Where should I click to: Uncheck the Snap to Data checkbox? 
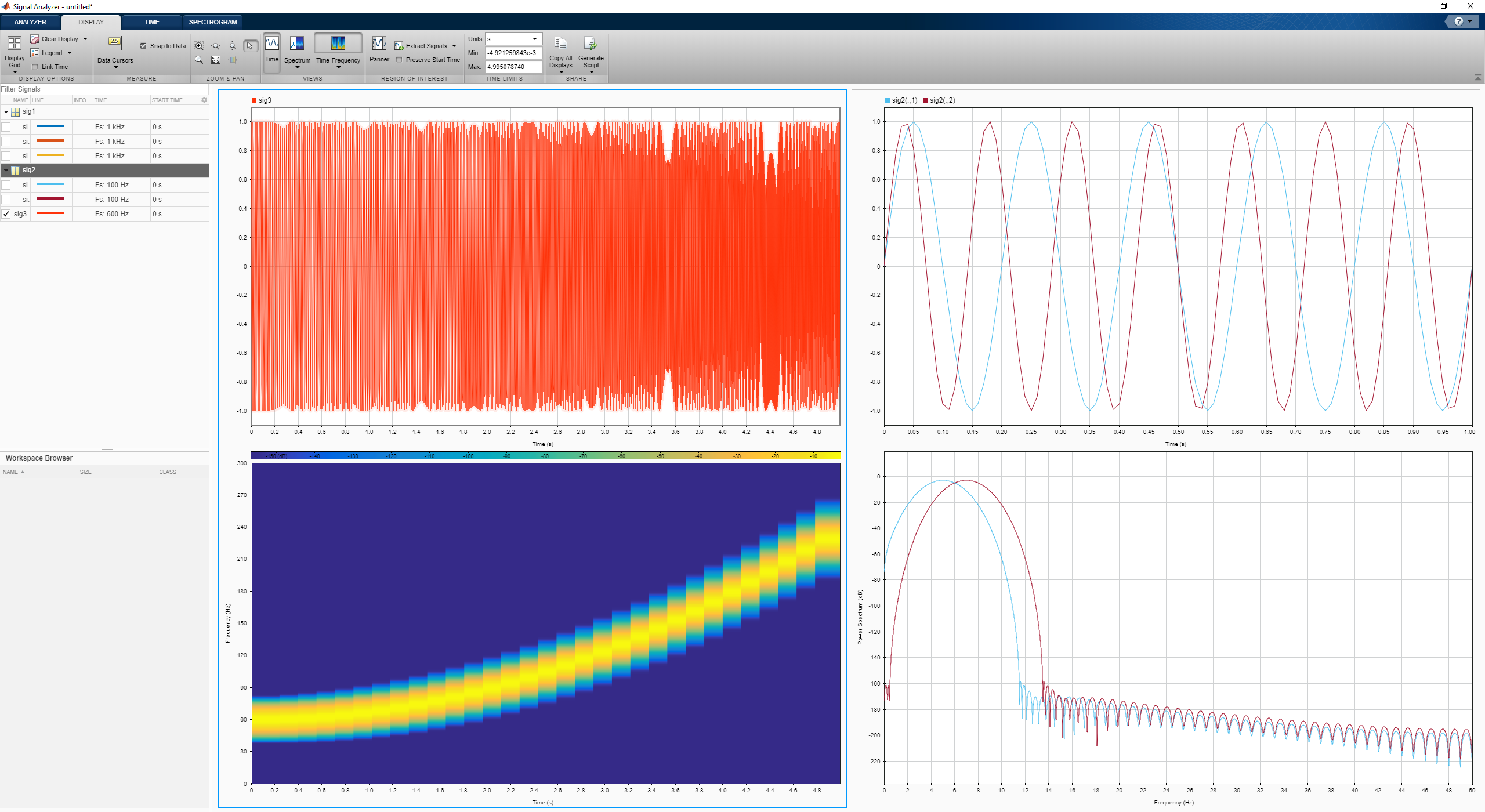point(143,46)
